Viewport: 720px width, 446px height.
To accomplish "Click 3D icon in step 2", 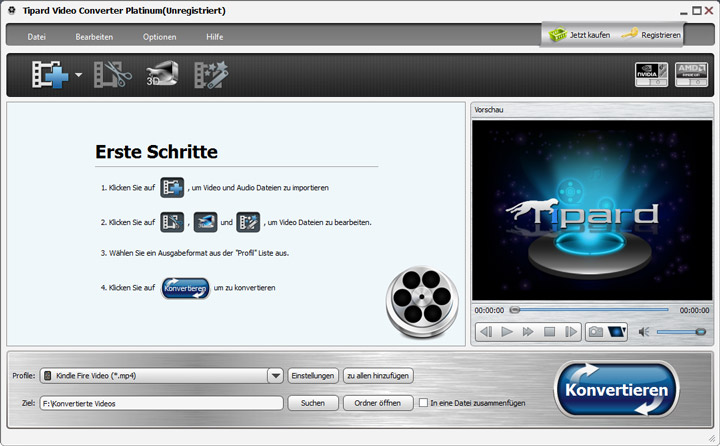I will pos(205,222).
